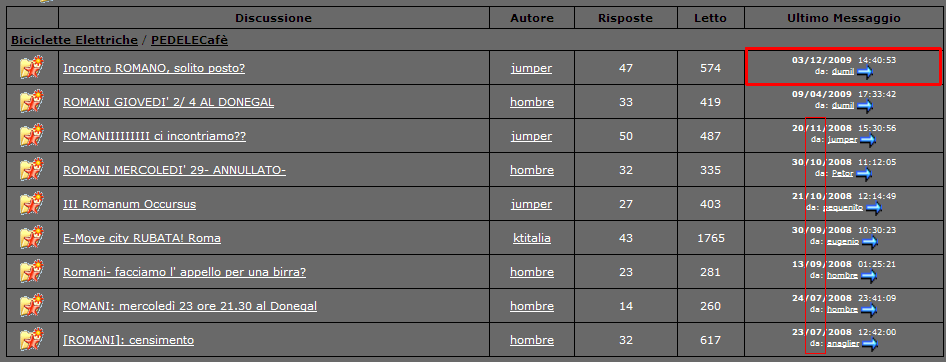This screenshot has height=362, width=946.
Task: Click folder icon beside ROMANI GIOVEDI' topic
Action: [32, 102]
